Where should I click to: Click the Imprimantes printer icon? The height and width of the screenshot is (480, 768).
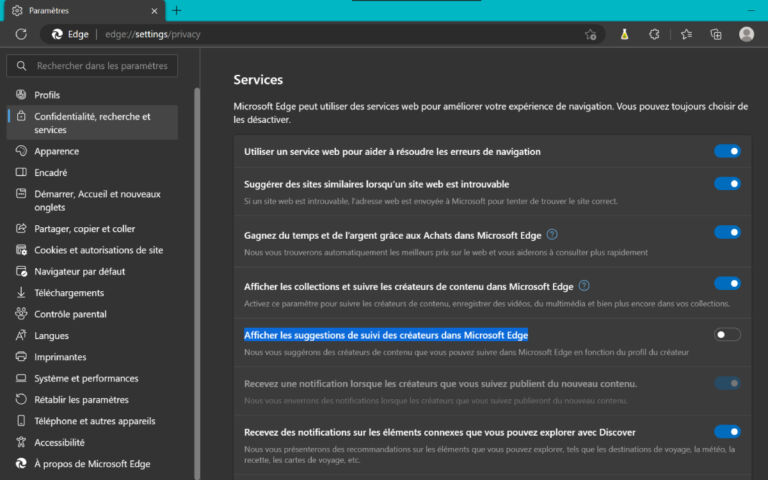click(x=21, y=357)
